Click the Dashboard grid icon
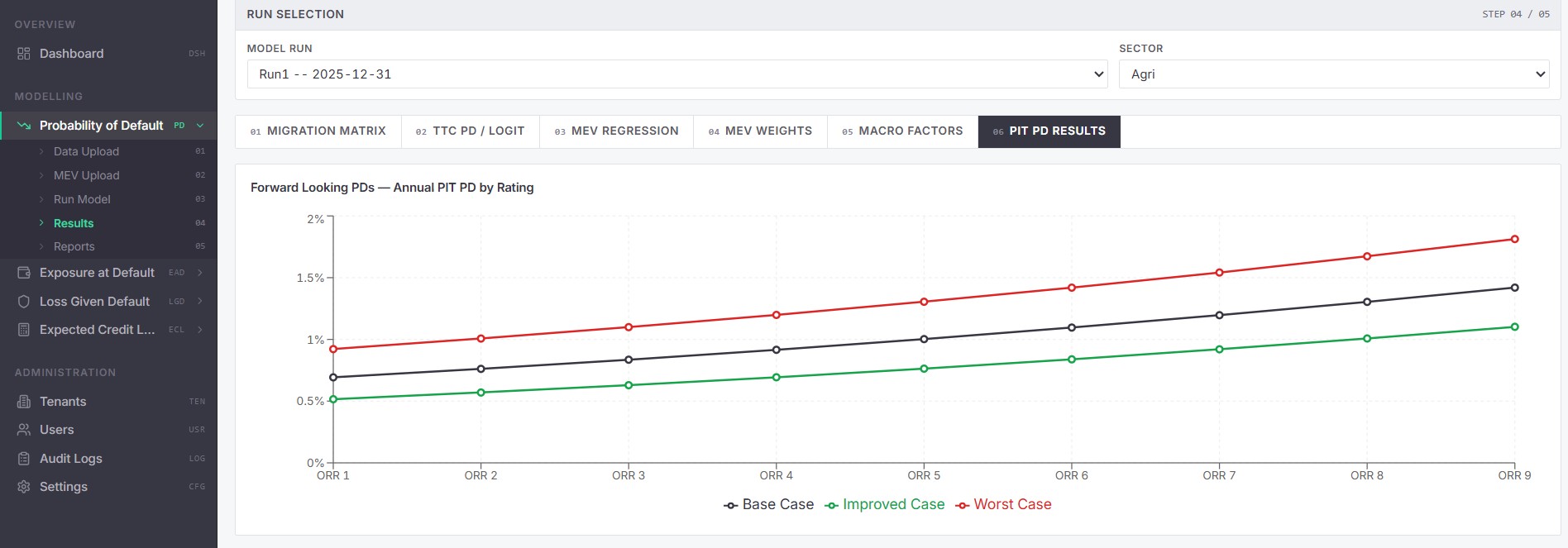The height and width of the screenshot is (548, 1568). coord(24,54)
